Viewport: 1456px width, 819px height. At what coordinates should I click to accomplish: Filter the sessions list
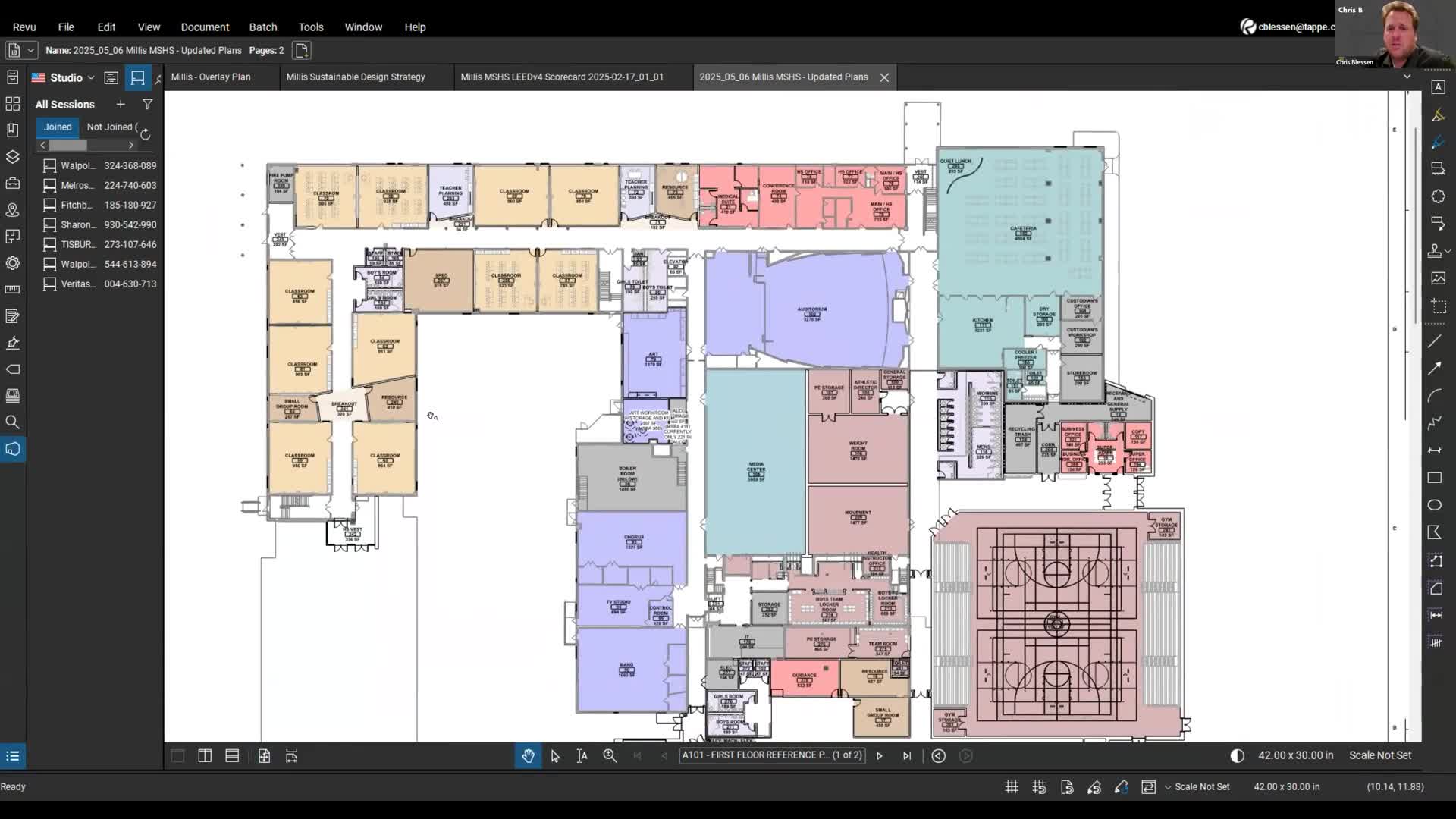pos(148,105)
